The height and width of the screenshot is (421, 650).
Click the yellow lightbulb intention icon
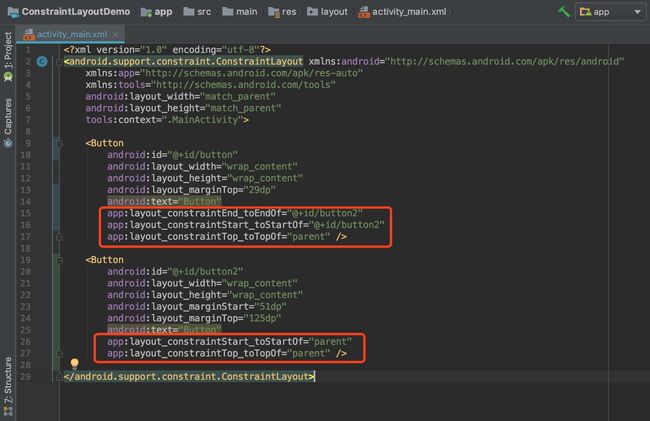coord(75,363)
